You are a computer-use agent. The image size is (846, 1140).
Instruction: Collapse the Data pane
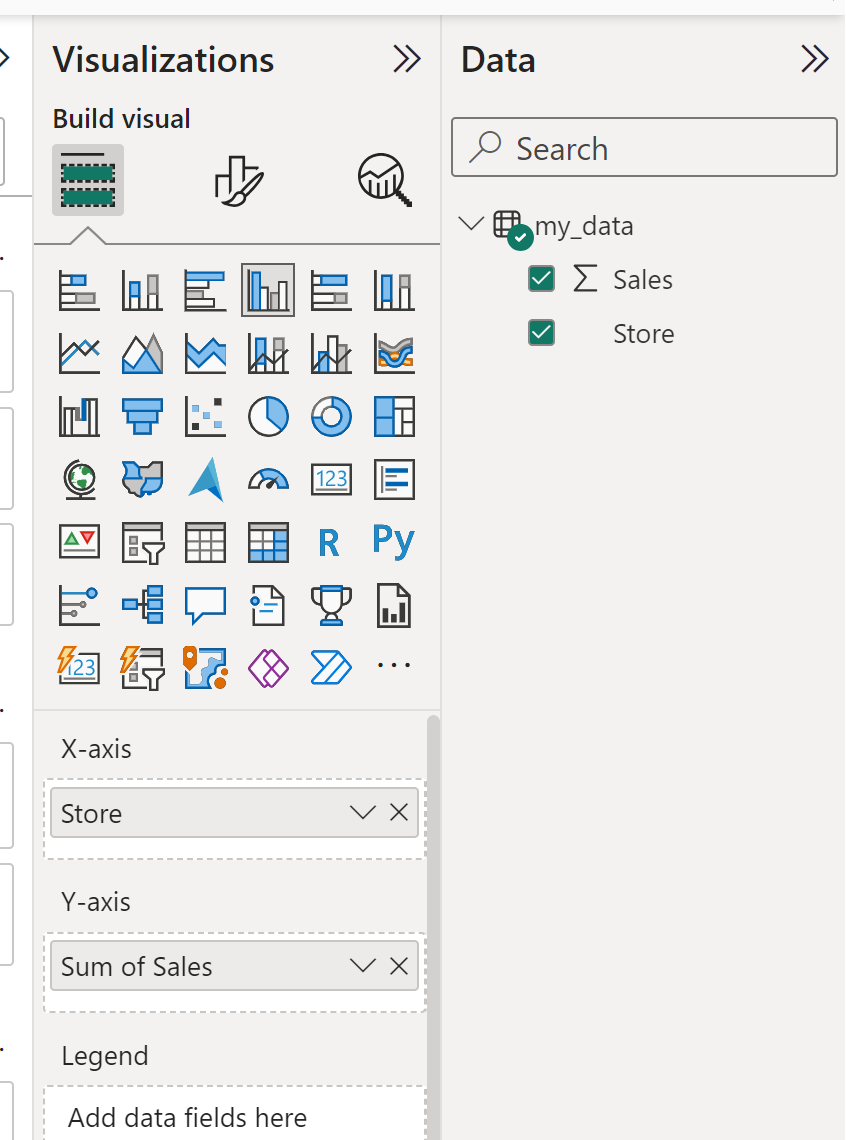pos(815,60)
